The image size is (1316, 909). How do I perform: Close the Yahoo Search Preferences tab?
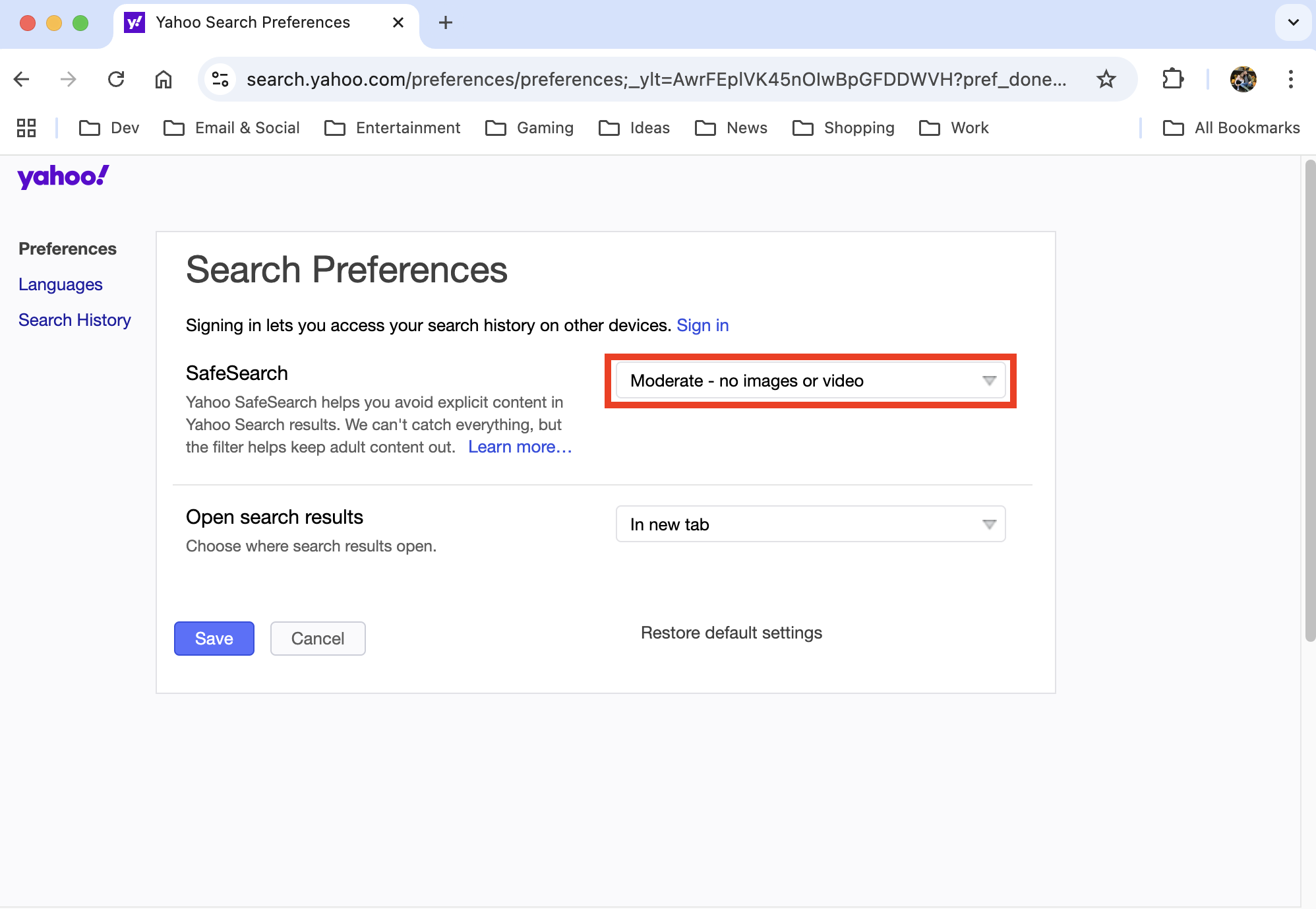(398, 23)
